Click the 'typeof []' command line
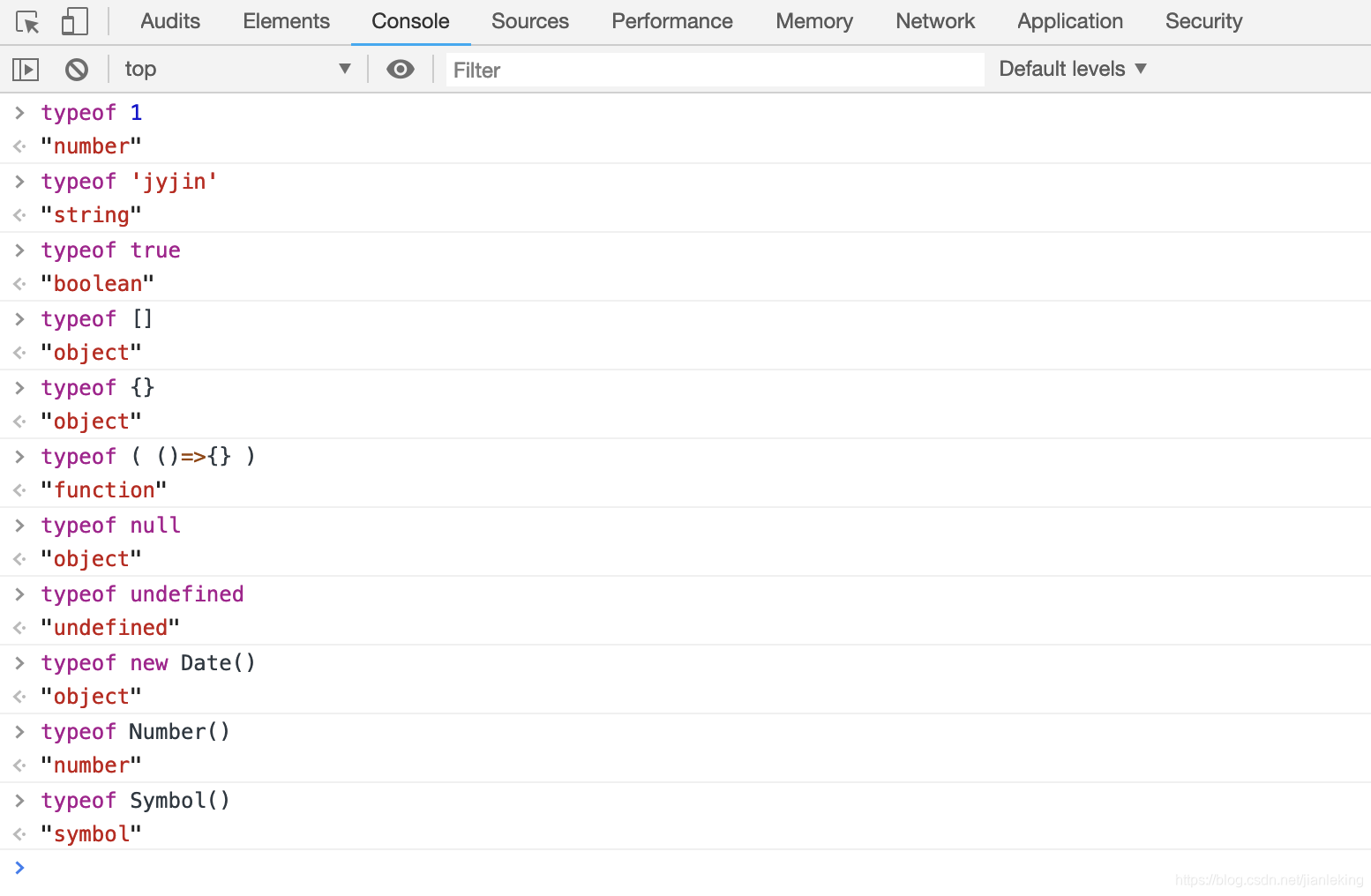 pyautogui.click(x=97, y=319)
